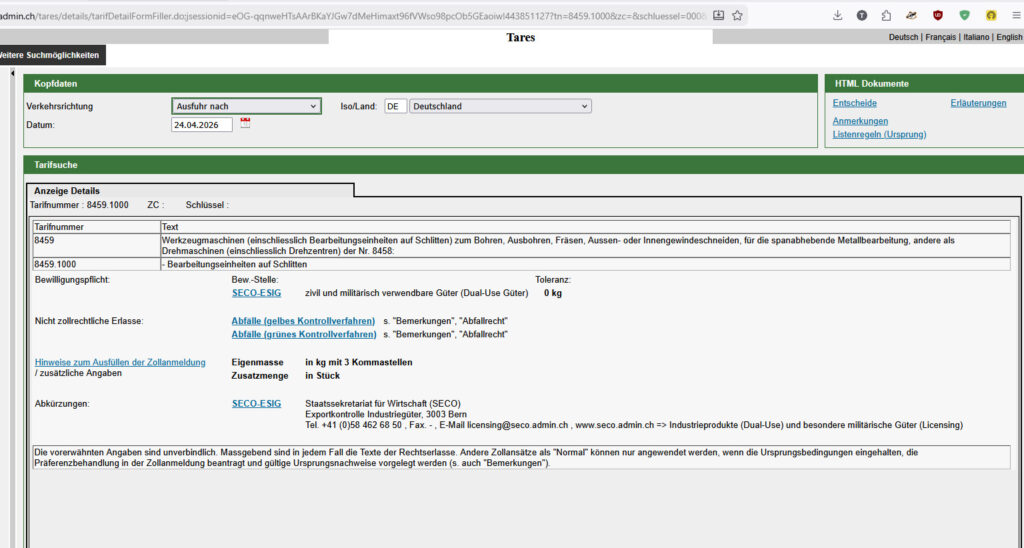This screenshot has width=1024, height=548.
Task: Click into the Datum input field
Action: point(201,125)
